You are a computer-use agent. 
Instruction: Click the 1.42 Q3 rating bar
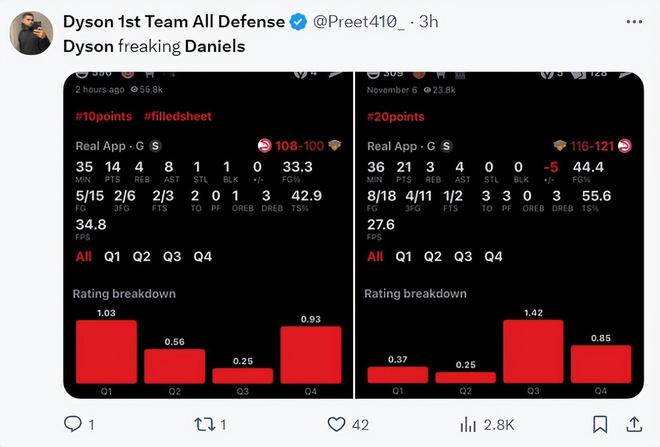pyautogui.click(x=533, y=351)
